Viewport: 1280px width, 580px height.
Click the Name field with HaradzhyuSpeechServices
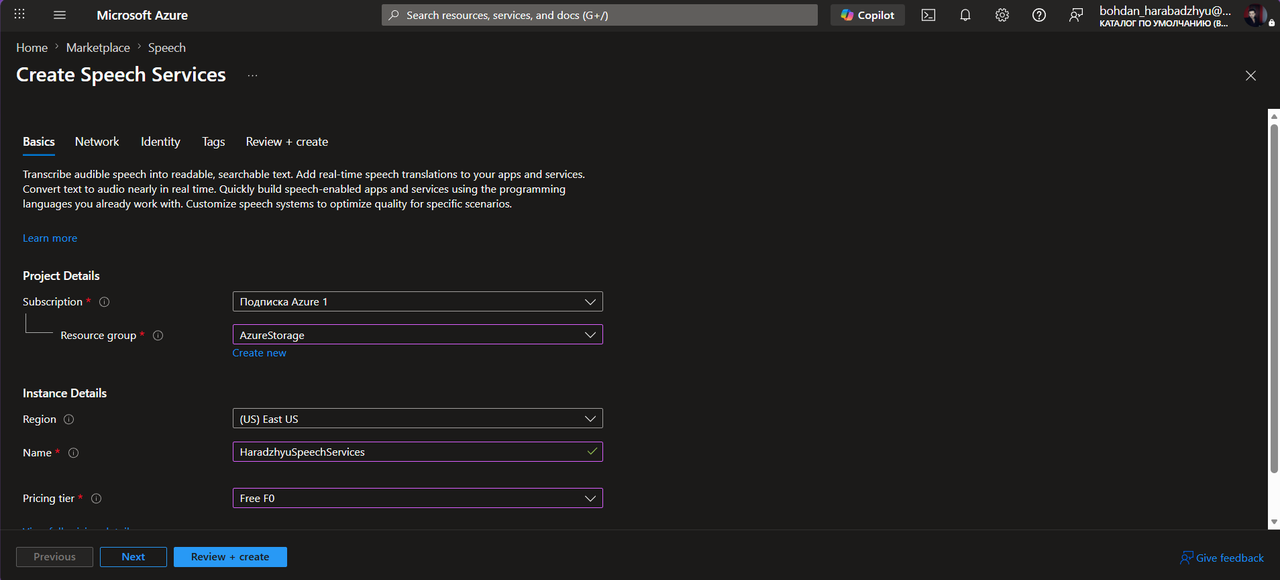point(418,452)
